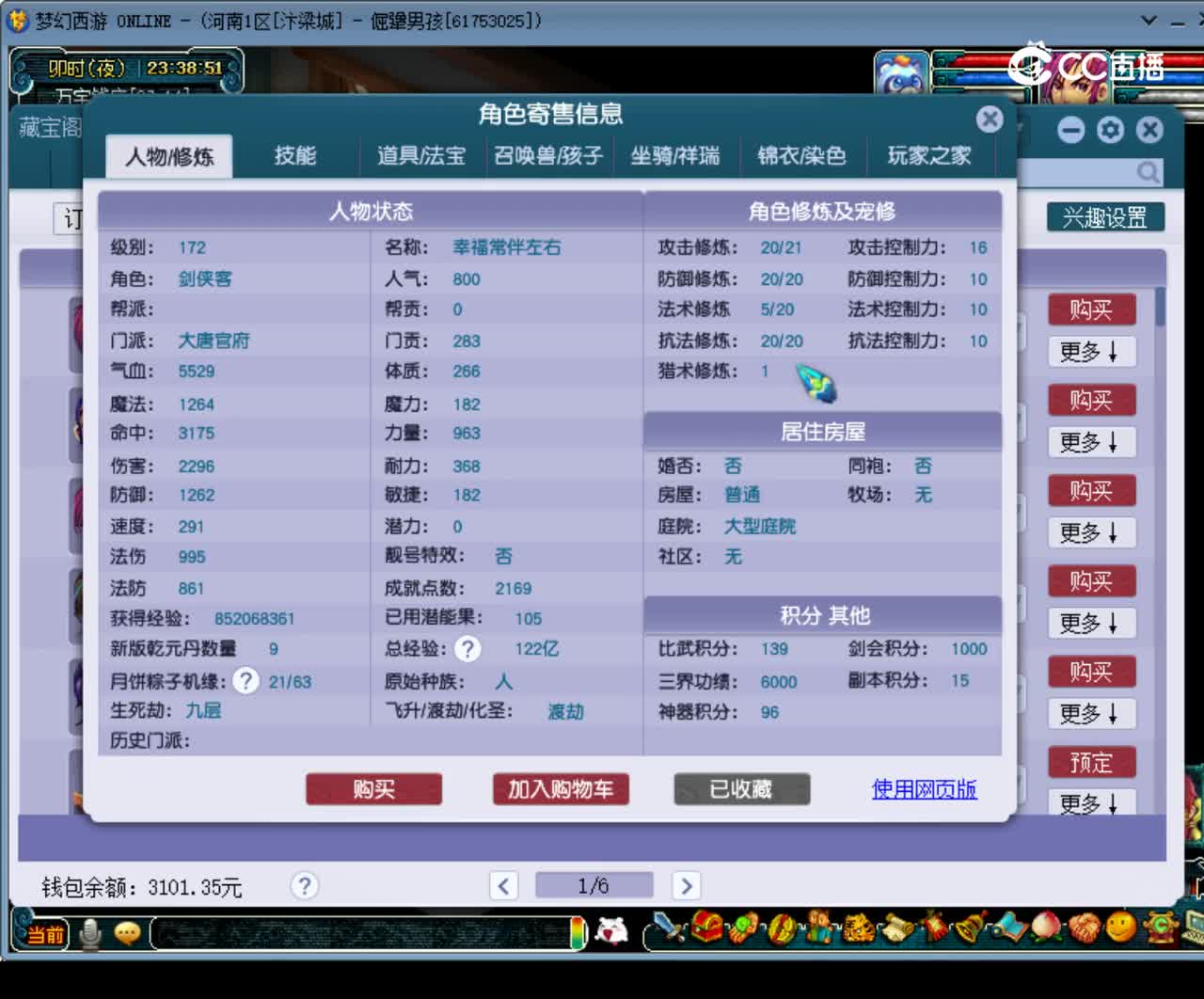Click the game logo icon in the title bar
This screenshot has height=999, width=1204.
(x=18, y=20)
